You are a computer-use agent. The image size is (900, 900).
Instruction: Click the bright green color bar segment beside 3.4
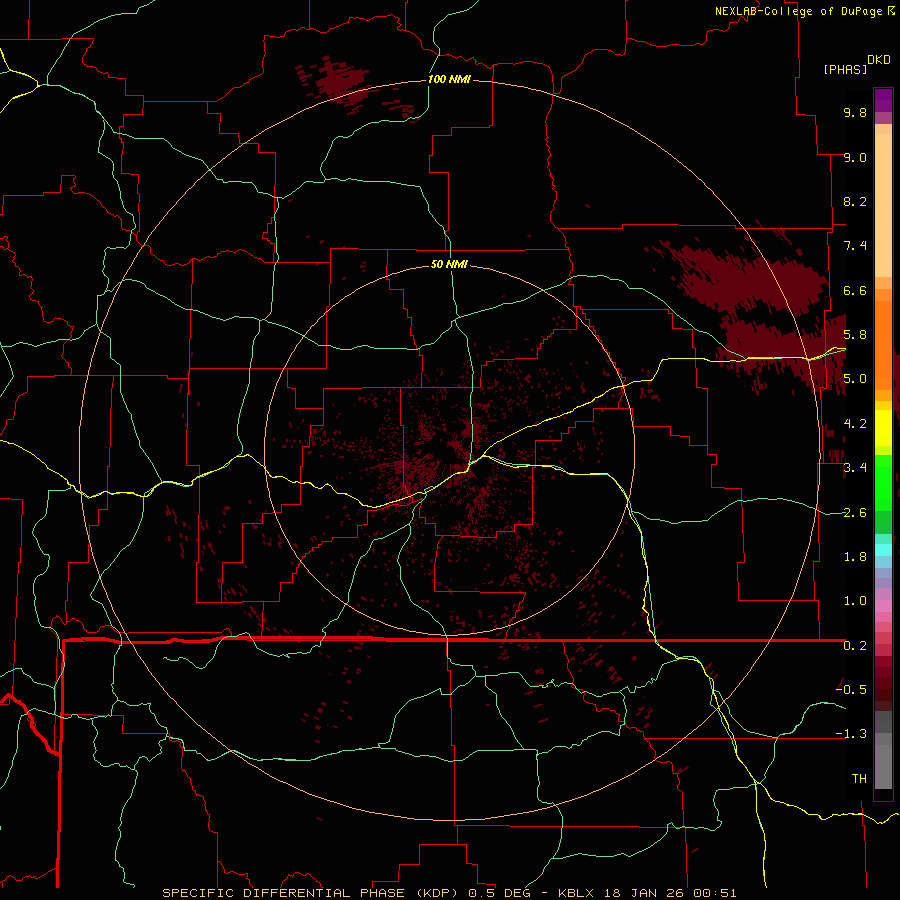883,481
